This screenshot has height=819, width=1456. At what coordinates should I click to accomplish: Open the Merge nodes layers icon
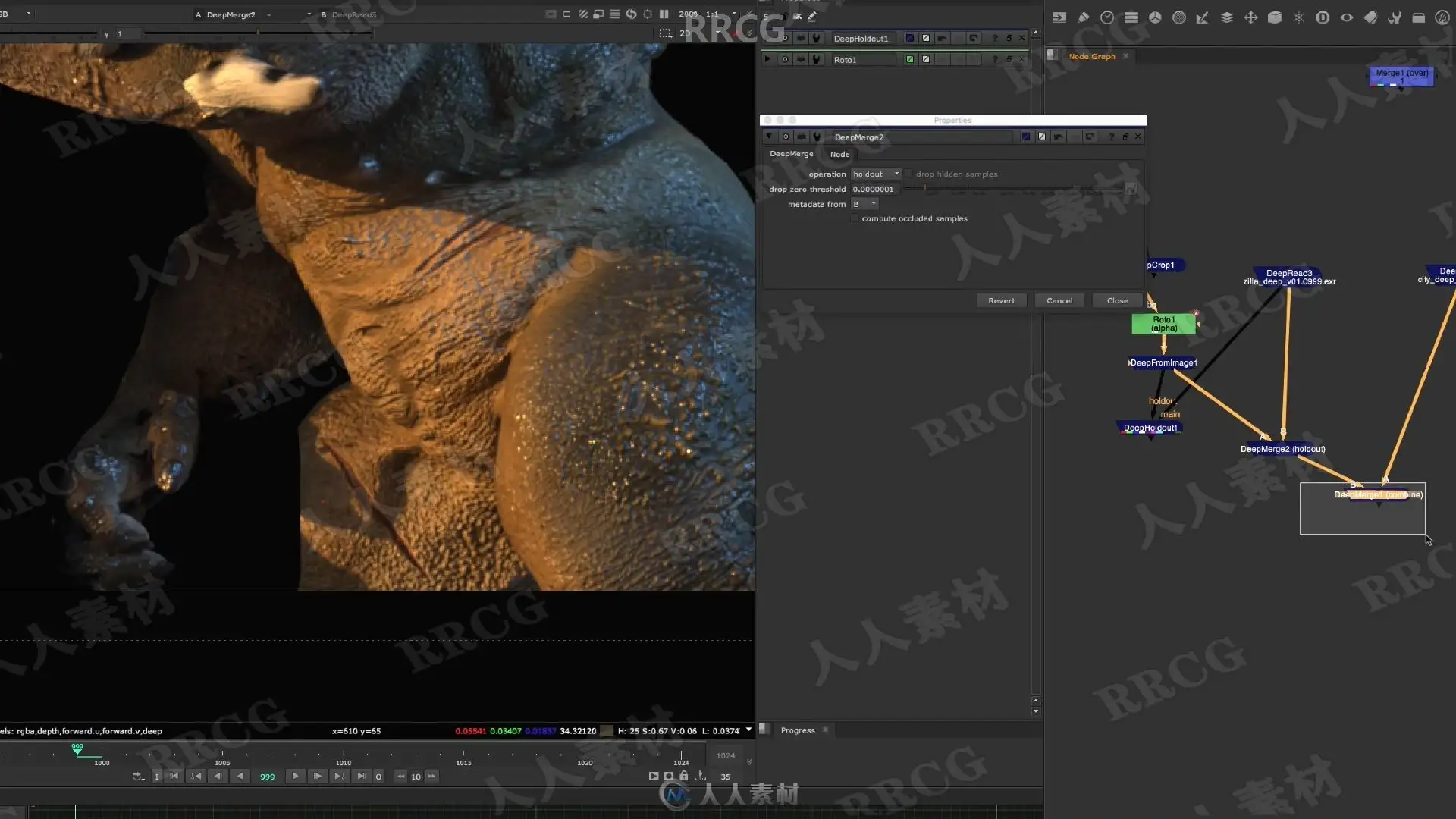(x=1226, y=17)
